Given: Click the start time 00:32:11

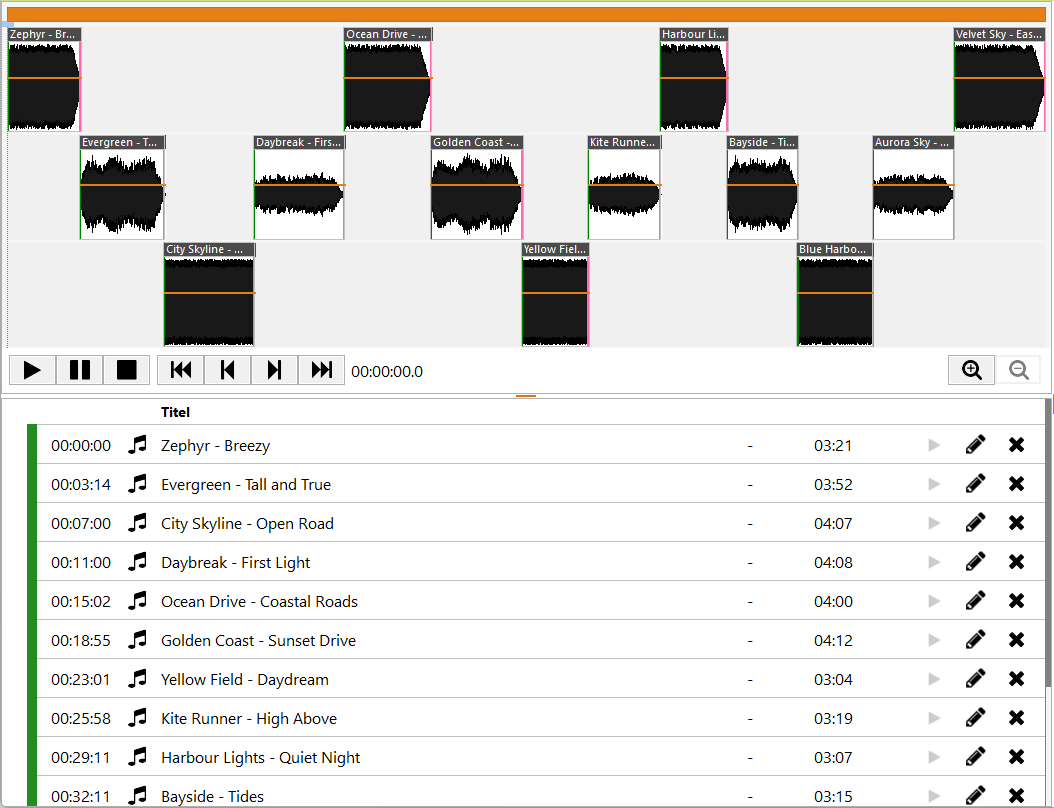Looking at the screenshot, I should pyautogui.click(x=81, y=797).
